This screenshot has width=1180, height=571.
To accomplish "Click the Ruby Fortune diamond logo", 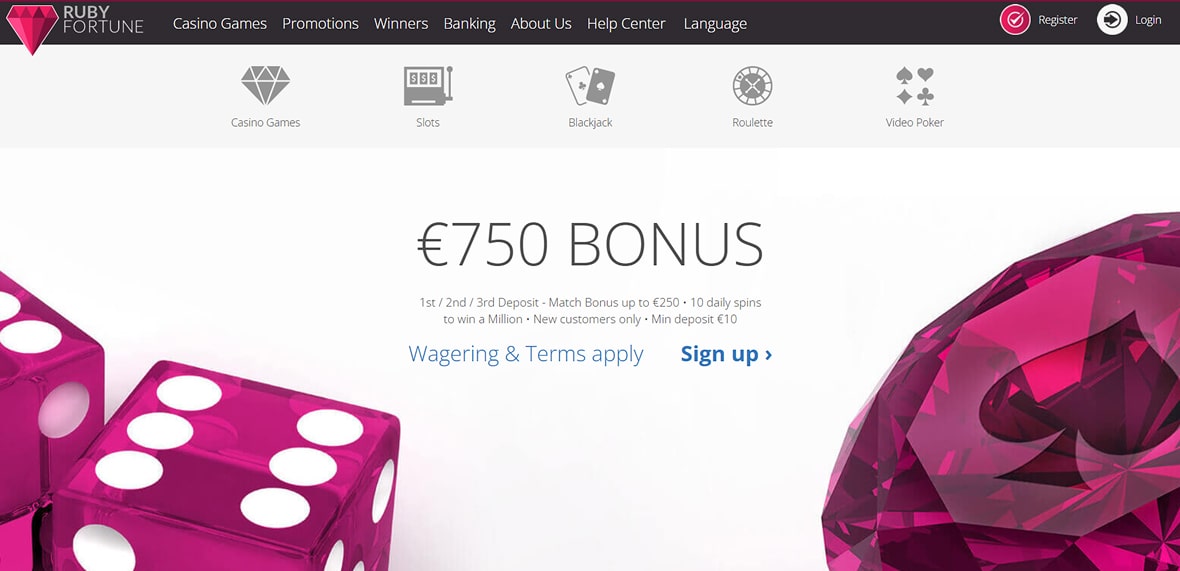I will 32,29.
